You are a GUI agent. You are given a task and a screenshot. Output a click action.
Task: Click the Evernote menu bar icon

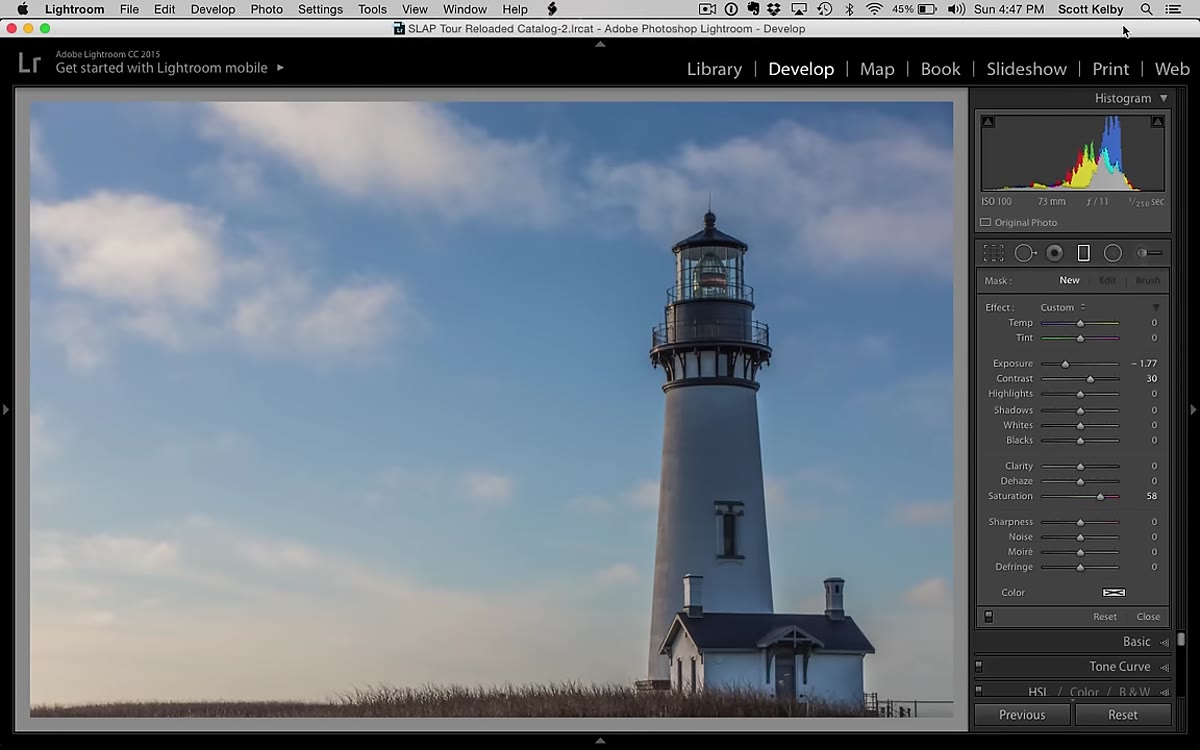click(754, 9)
